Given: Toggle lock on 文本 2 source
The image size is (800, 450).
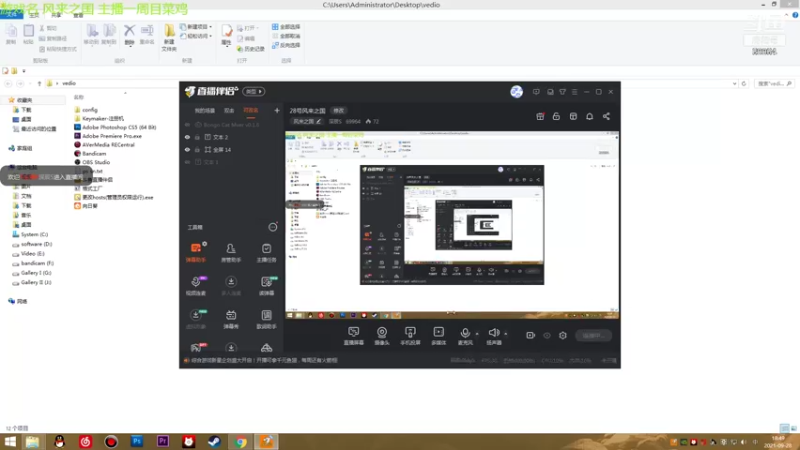Looking at the screenshot, I should (x=197, y=137).
